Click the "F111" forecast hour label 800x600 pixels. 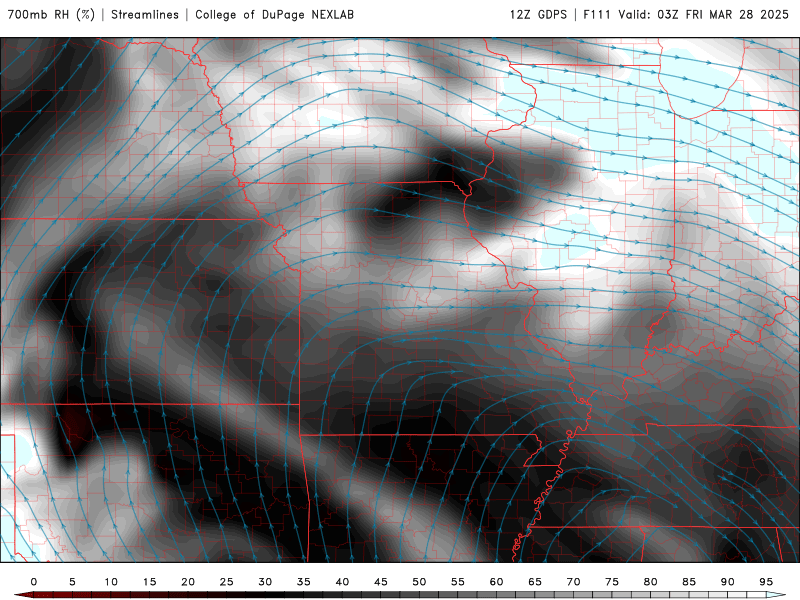[597, 15]
